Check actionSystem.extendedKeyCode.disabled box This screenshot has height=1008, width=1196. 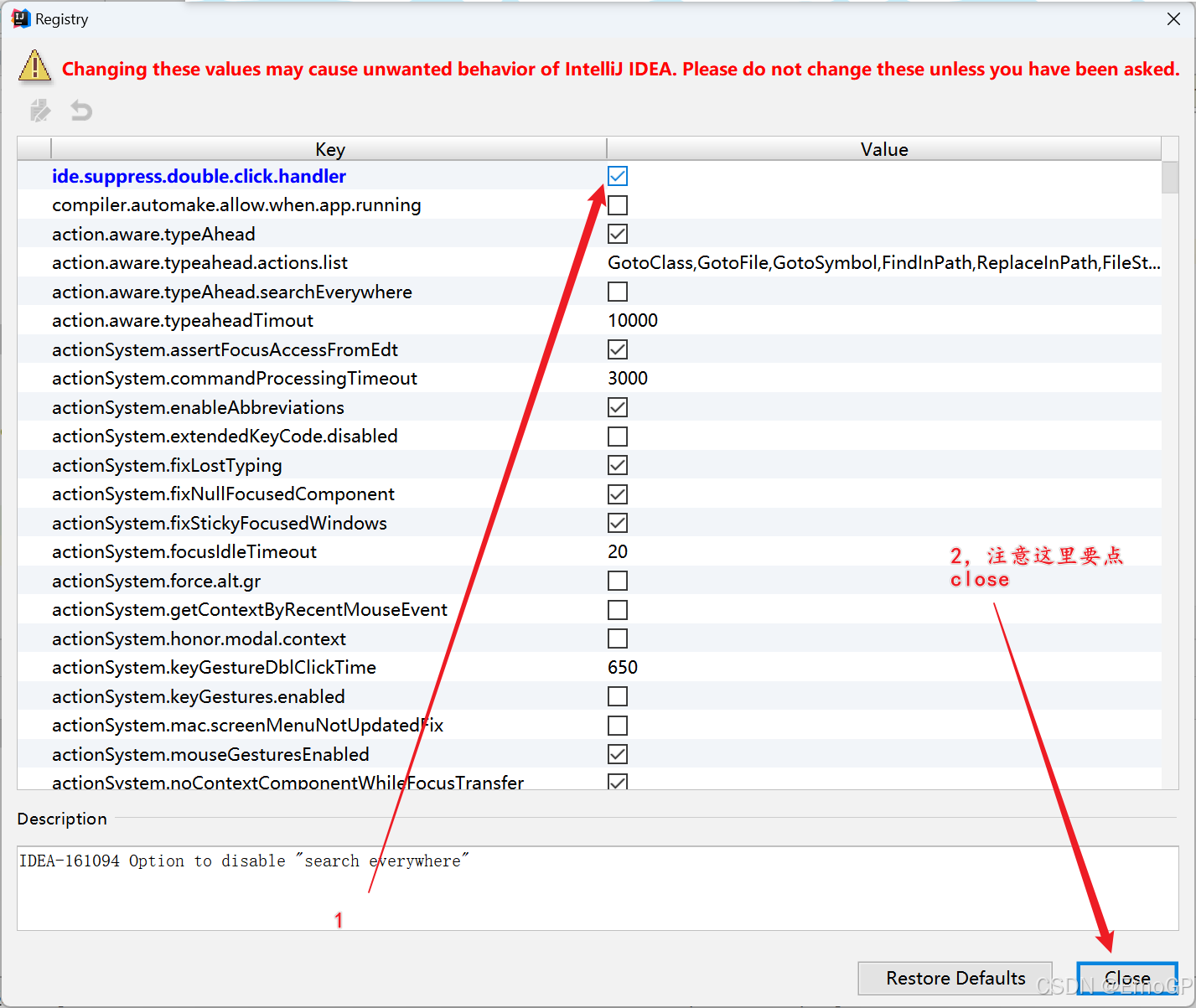618,437
